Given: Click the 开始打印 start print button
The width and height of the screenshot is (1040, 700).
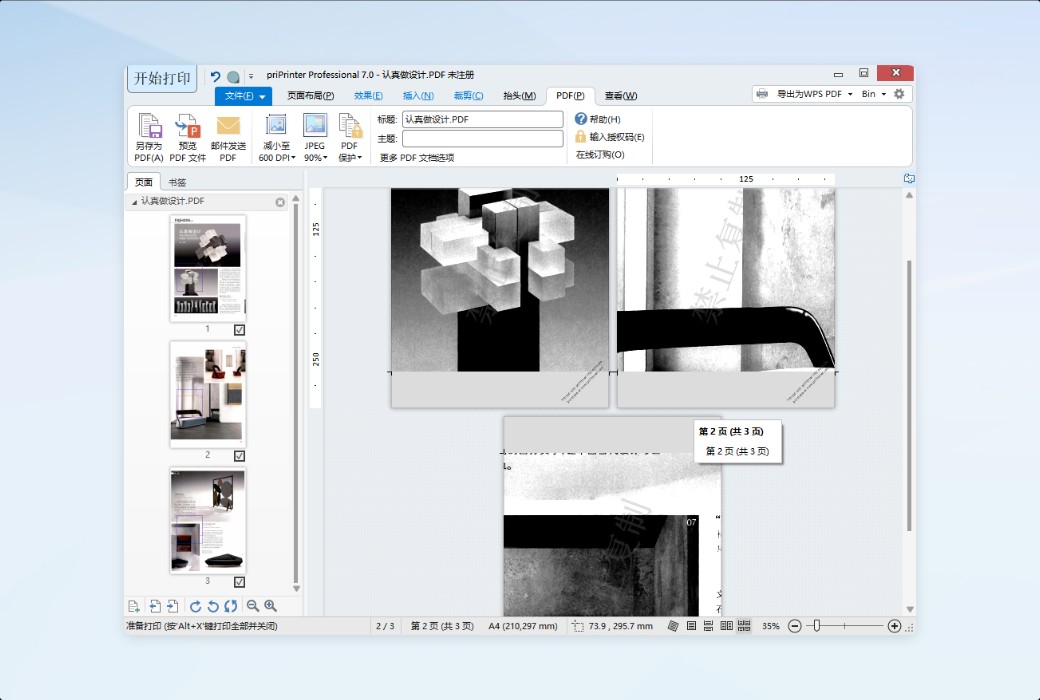Looking at the screenshot, I should tap(162, 78).
